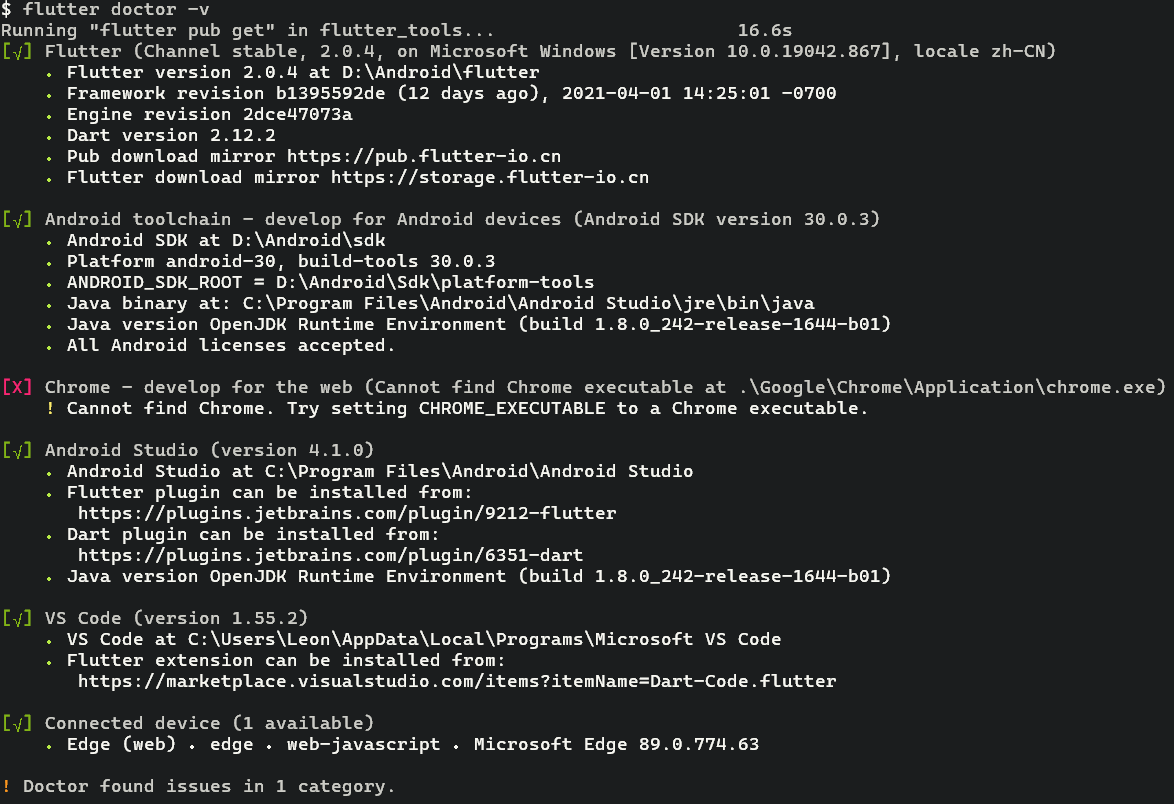Open the 6351-dart JetBrains plugin link
Viewport: 1174px width, 804px height.
(x=330, y=555)
